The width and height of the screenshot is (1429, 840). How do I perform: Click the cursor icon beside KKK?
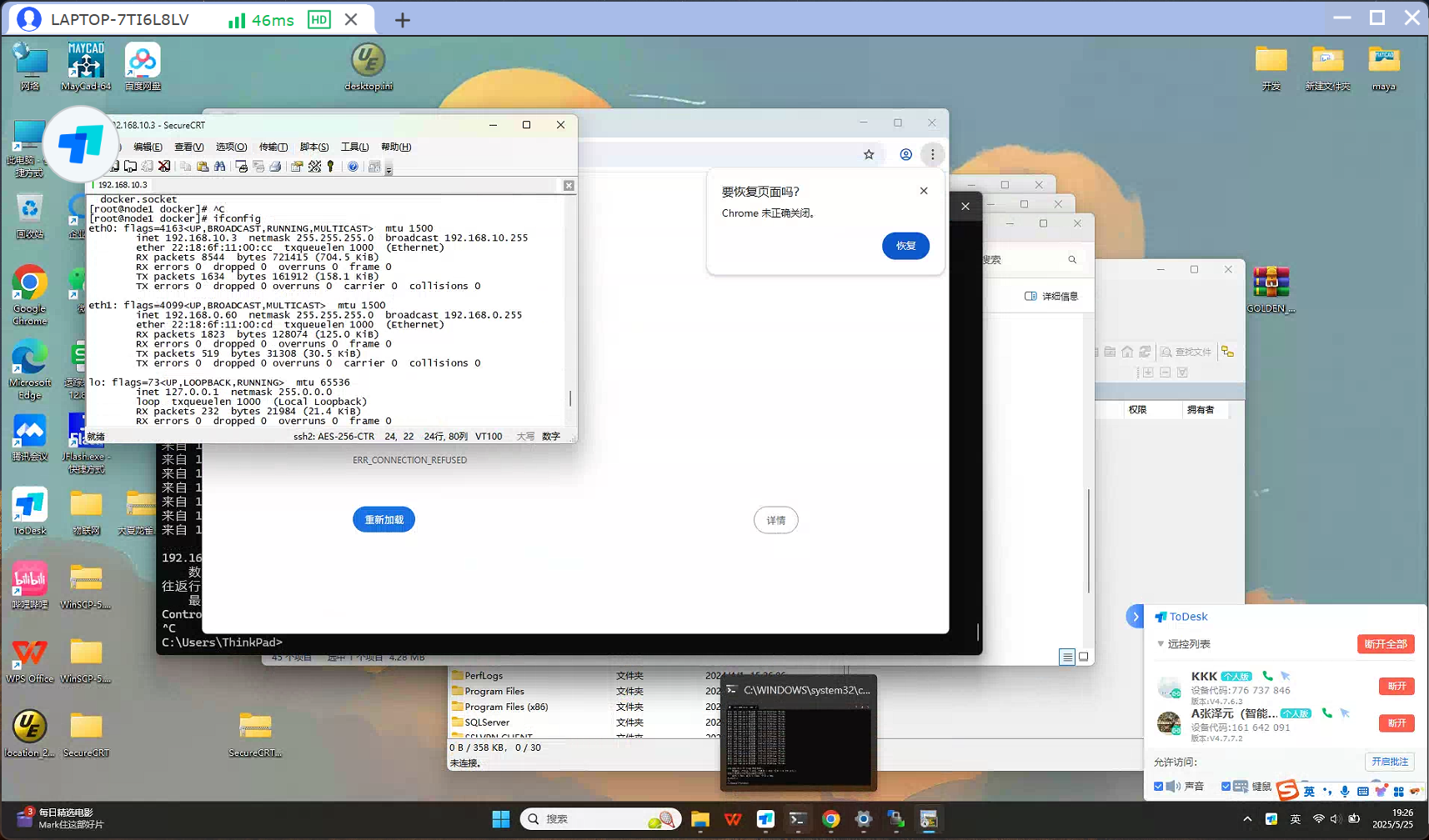(x=1285, y=676)
